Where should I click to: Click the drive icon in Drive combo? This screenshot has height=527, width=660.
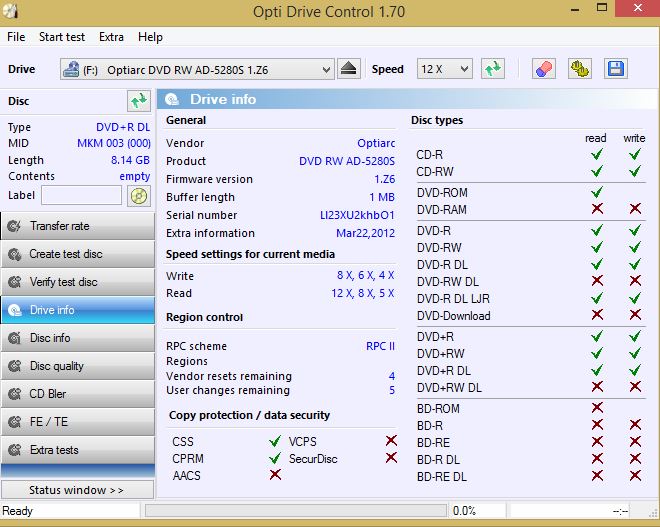click(x=71, y=69)
